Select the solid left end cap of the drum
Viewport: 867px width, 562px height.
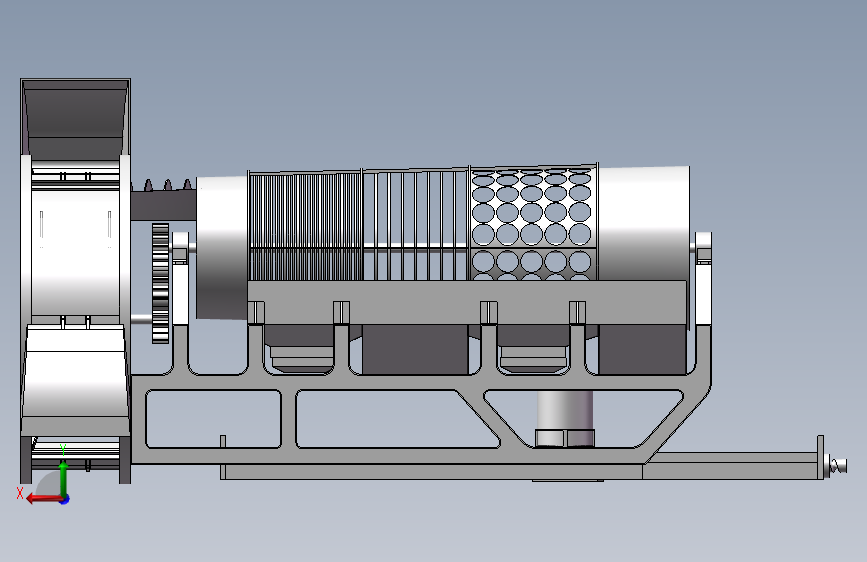(222, 247)
